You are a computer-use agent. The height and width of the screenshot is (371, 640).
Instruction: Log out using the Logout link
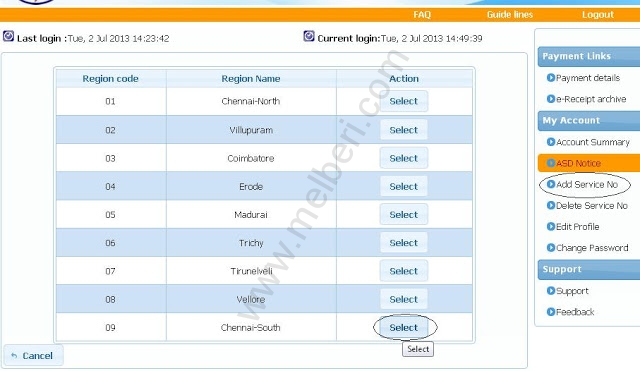point(598,15)
